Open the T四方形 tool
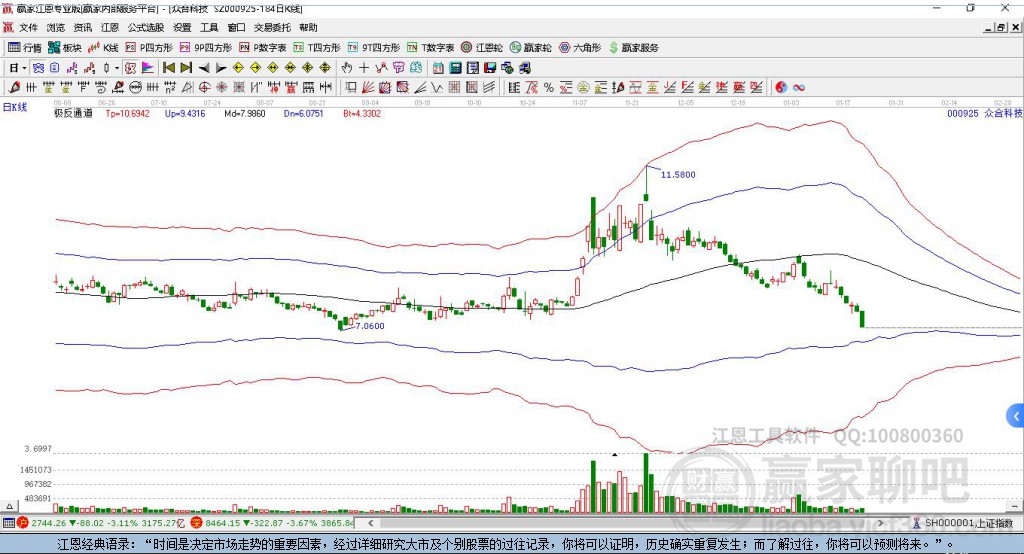The image size is (1024, 554). pyautogui.click(x=317, y=48)
